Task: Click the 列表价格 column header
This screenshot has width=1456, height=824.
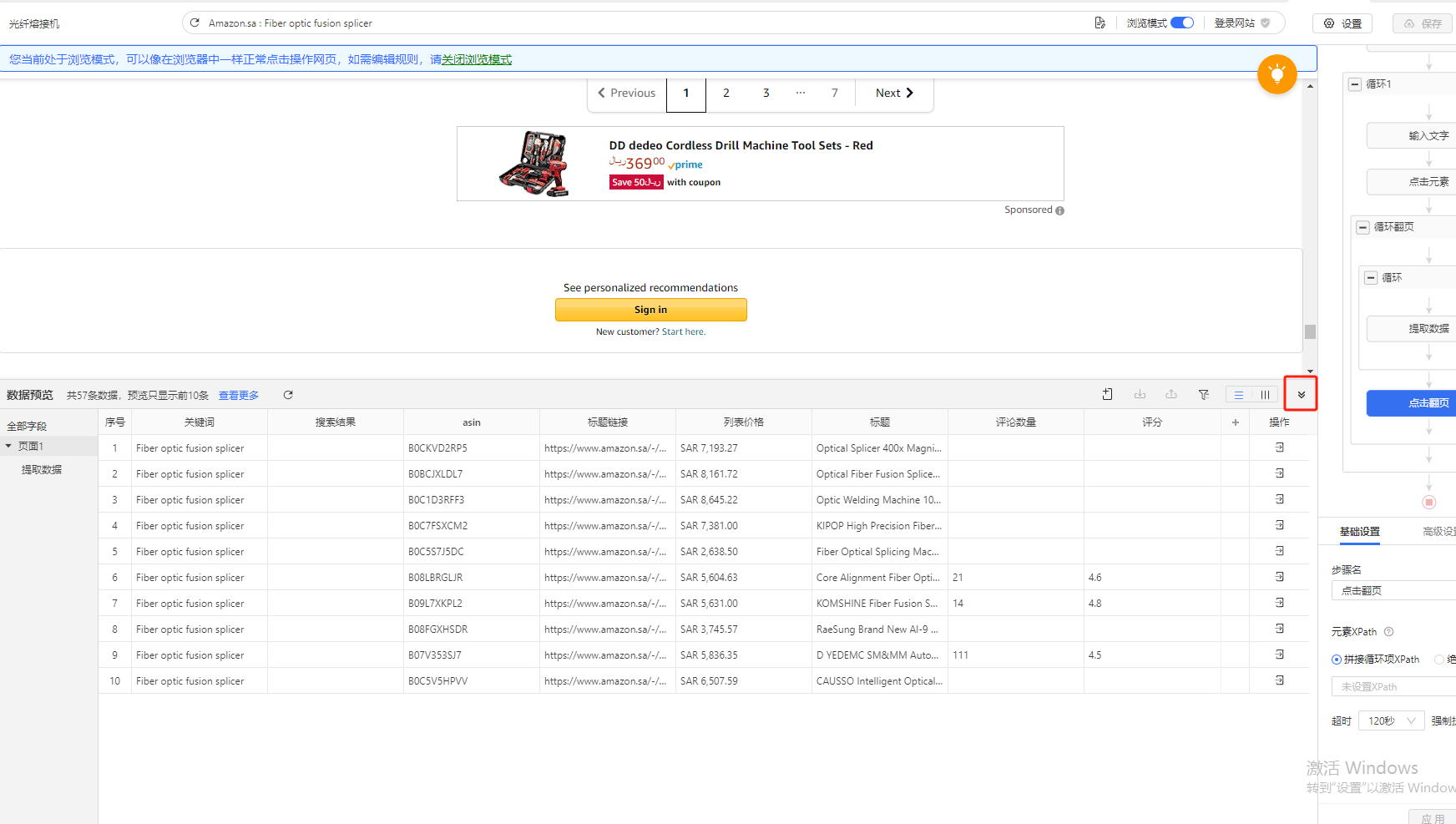Action: [x=744, y=422]
